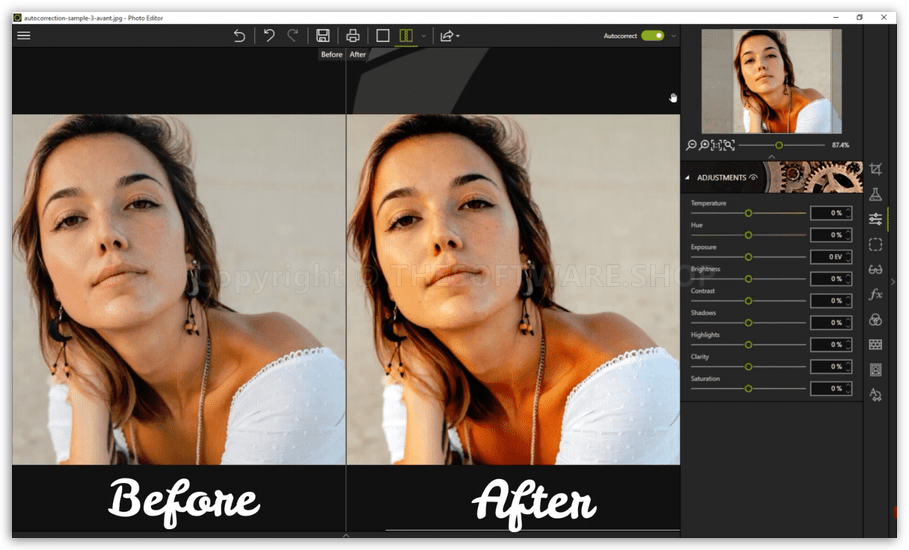This screenshot has width=909, height=550.
Task: Undo the last edit
Action: click(269, 36)
